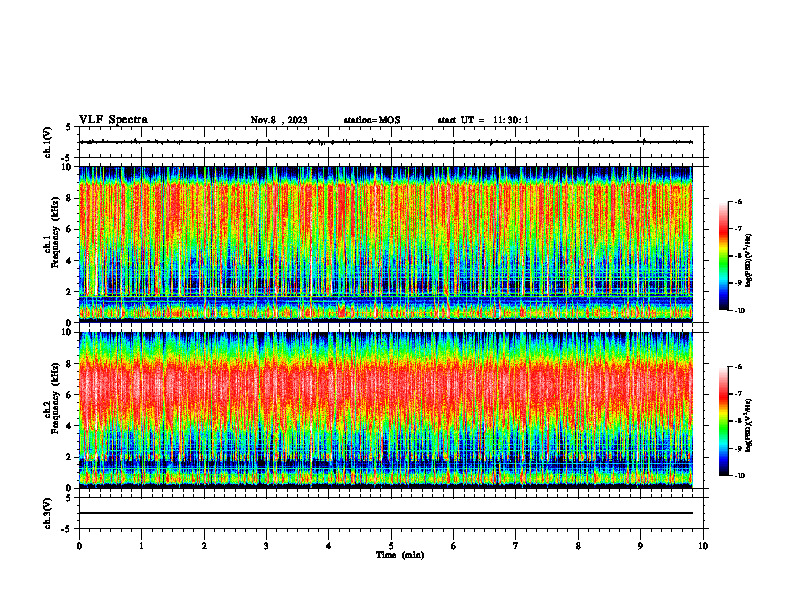Click the time axis tick label '0'
Screen dimensions: 792x612
(x=79, y=546)
